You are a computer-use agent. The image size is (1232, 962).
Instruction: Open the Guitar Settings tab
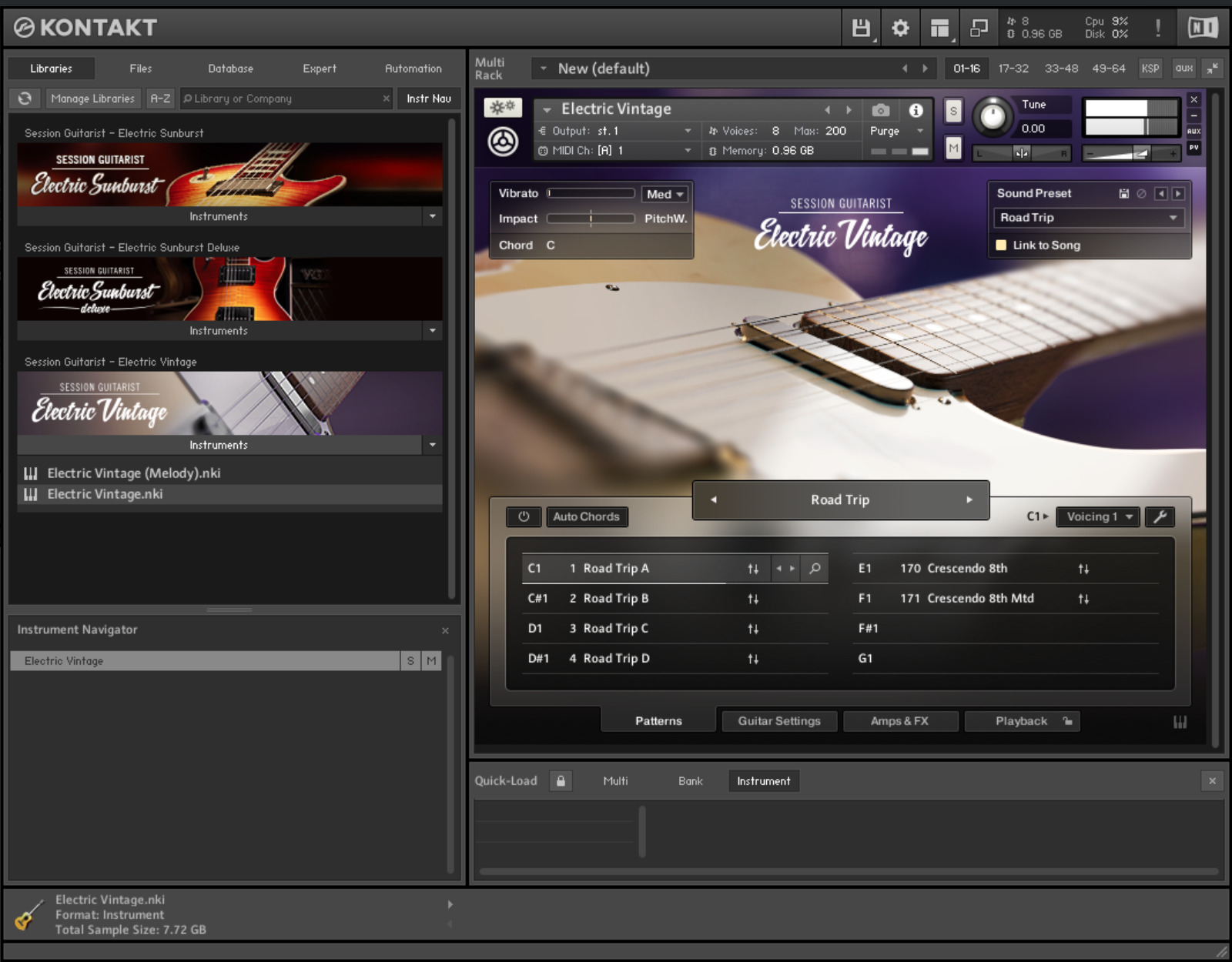pos(779,722)
